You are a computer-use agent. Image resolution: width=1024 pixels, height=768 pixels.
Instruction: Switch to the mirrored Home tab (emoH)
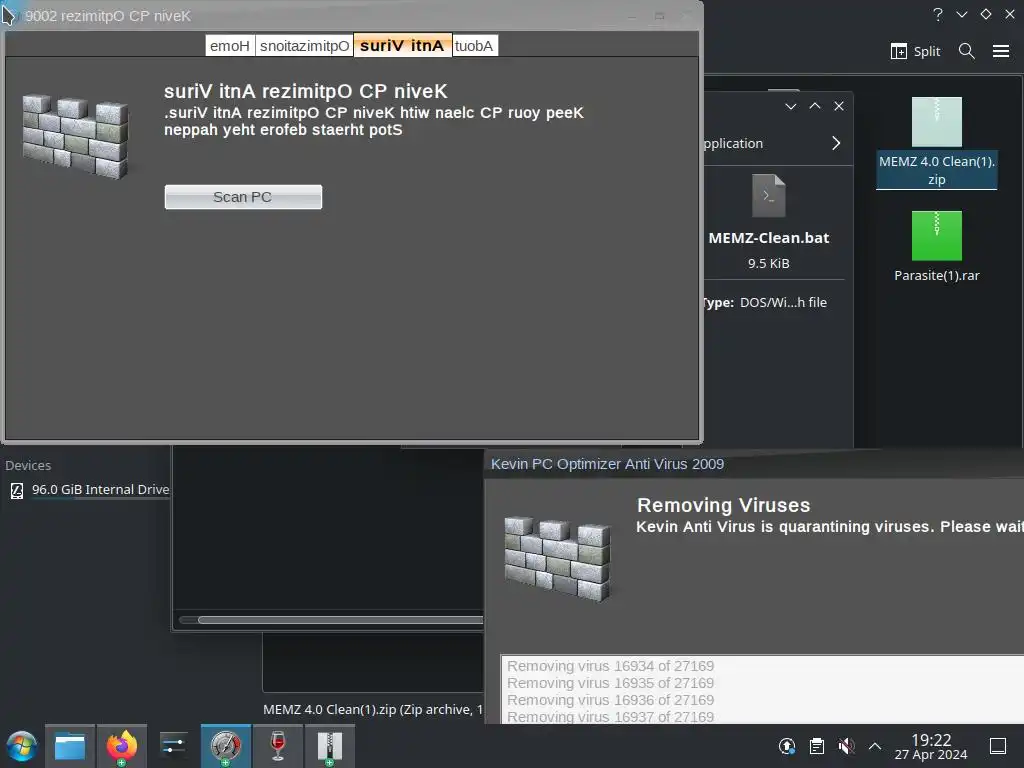click(230, 46)
